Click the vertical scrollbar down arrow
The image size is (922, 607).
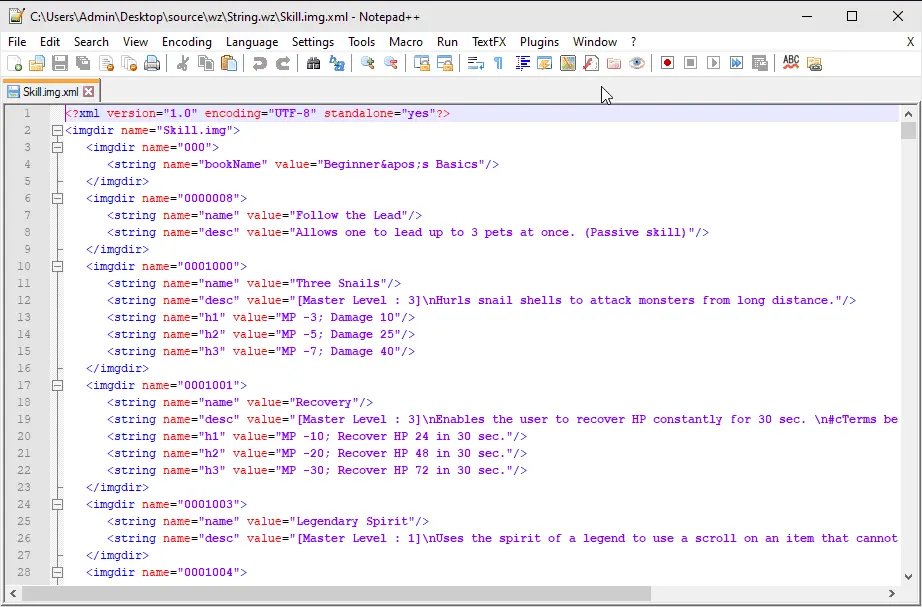(x=908, y=577)
